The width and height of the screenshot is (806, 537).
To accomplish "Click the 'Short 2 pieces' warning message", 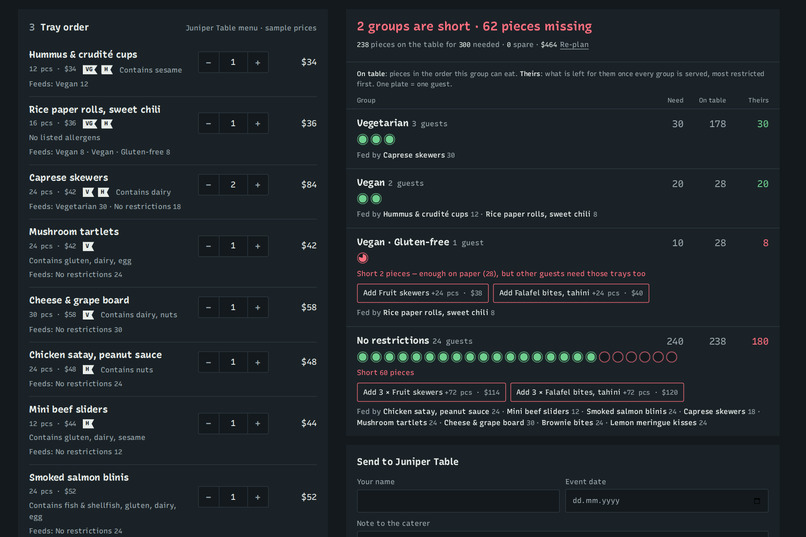I will (x=501, y=273).
